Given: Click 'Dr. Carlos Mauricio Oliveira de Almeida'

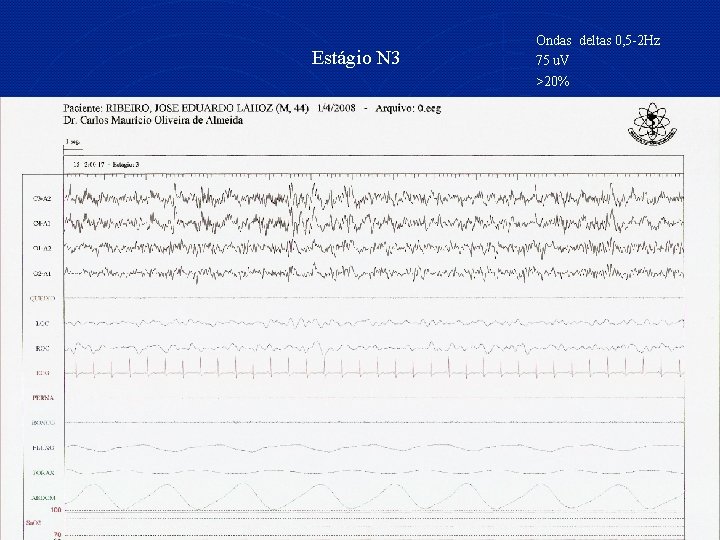Looking at the screenshot, I should [153, 120].
